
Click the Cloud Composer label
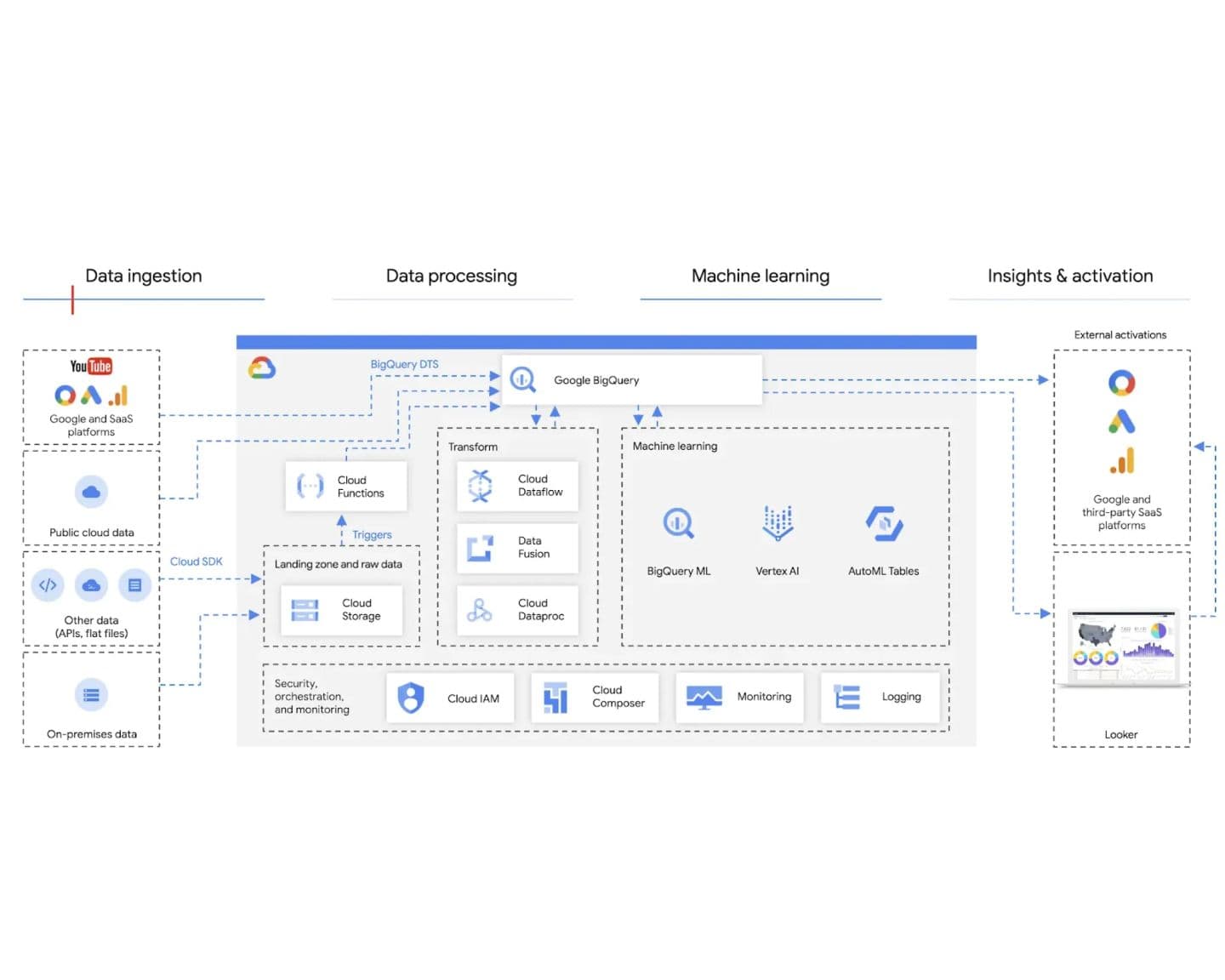click(618, 697)
